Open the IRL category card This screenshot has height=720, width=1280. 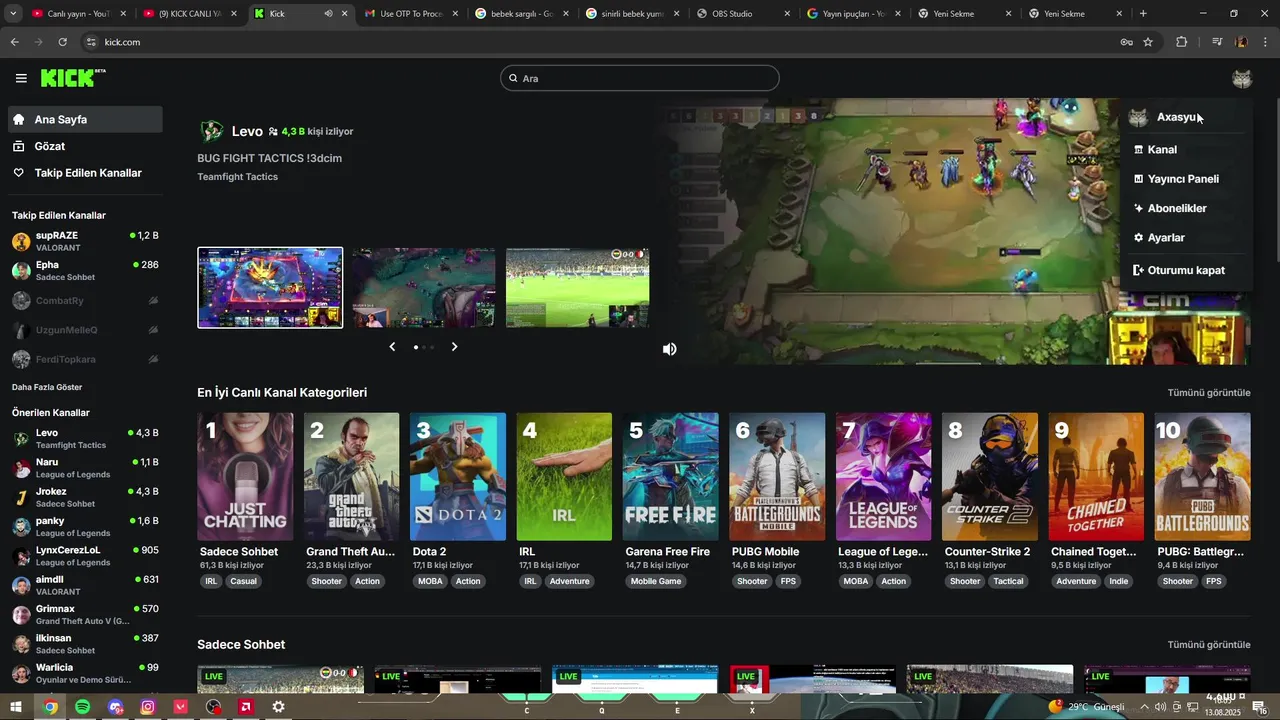pyautogui.click(x=564, y=477)
